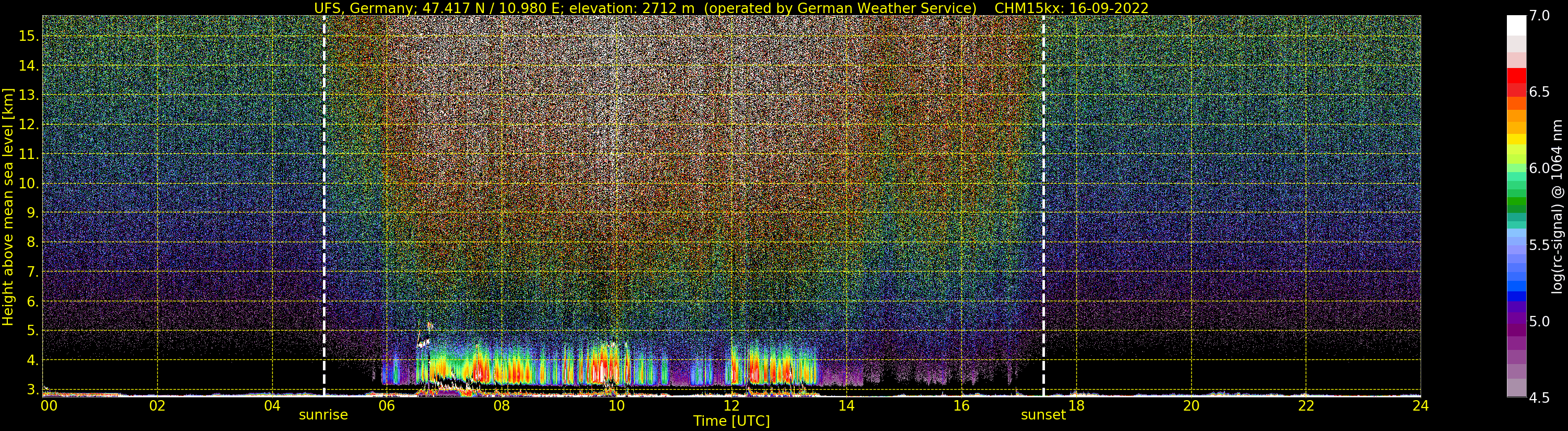The image size is (1568, 431).
Task: Click the "5." height tick label
Action: click(x=33, y=331)
